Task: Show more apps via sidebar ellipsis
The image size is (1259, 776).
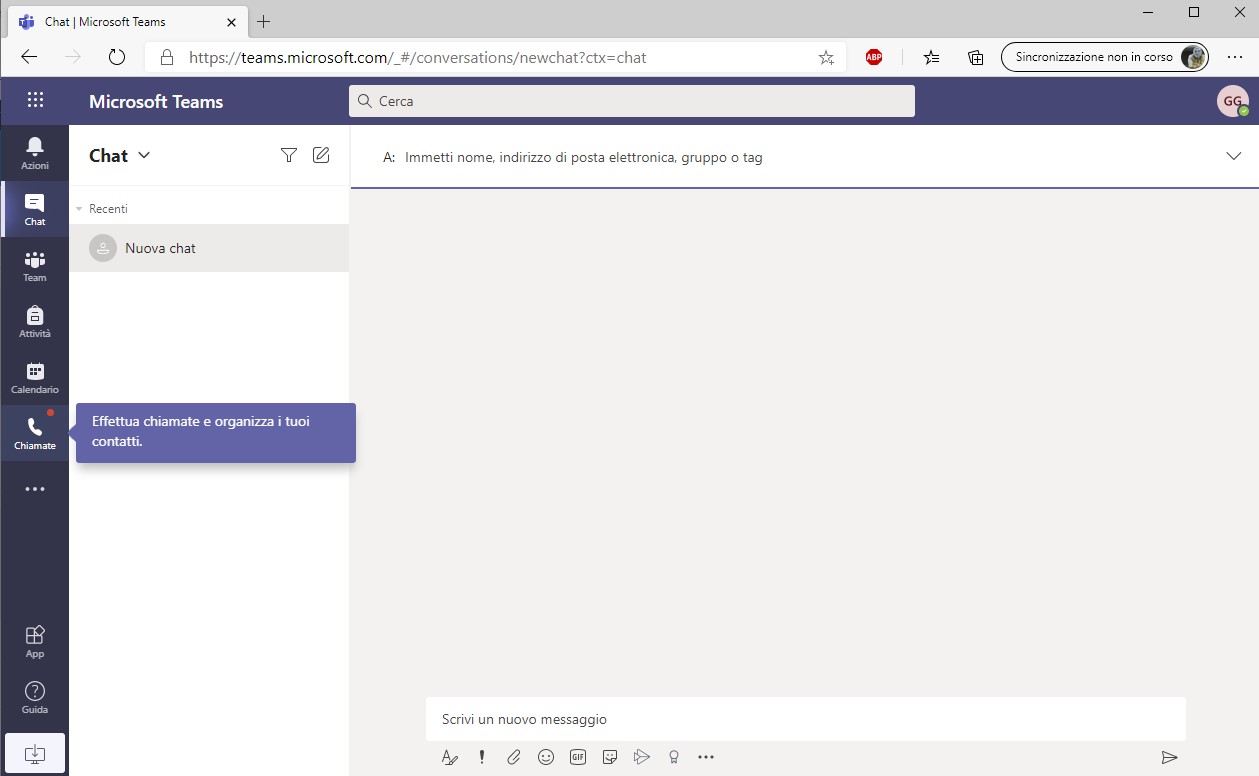Action: pos(35,489)
